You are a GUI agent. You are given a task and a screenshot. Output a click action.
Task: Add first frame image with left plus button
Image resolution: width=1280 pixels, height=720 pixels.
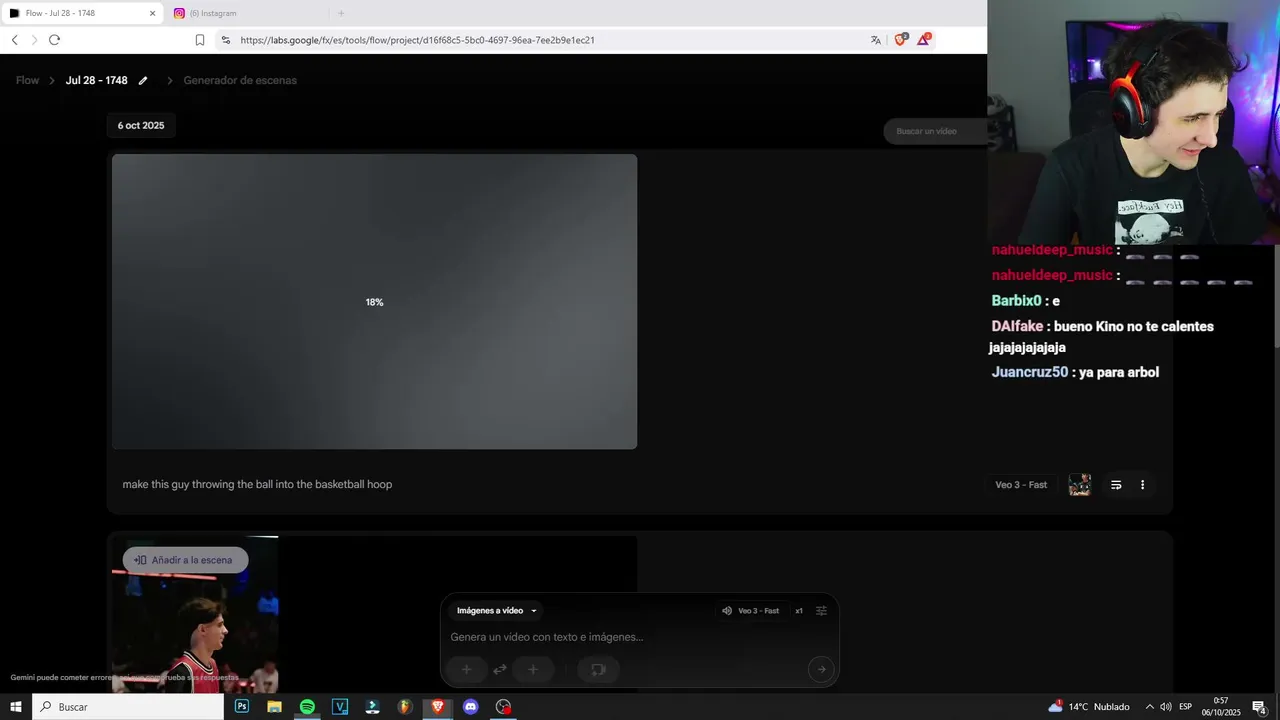(x=466, y=670)
